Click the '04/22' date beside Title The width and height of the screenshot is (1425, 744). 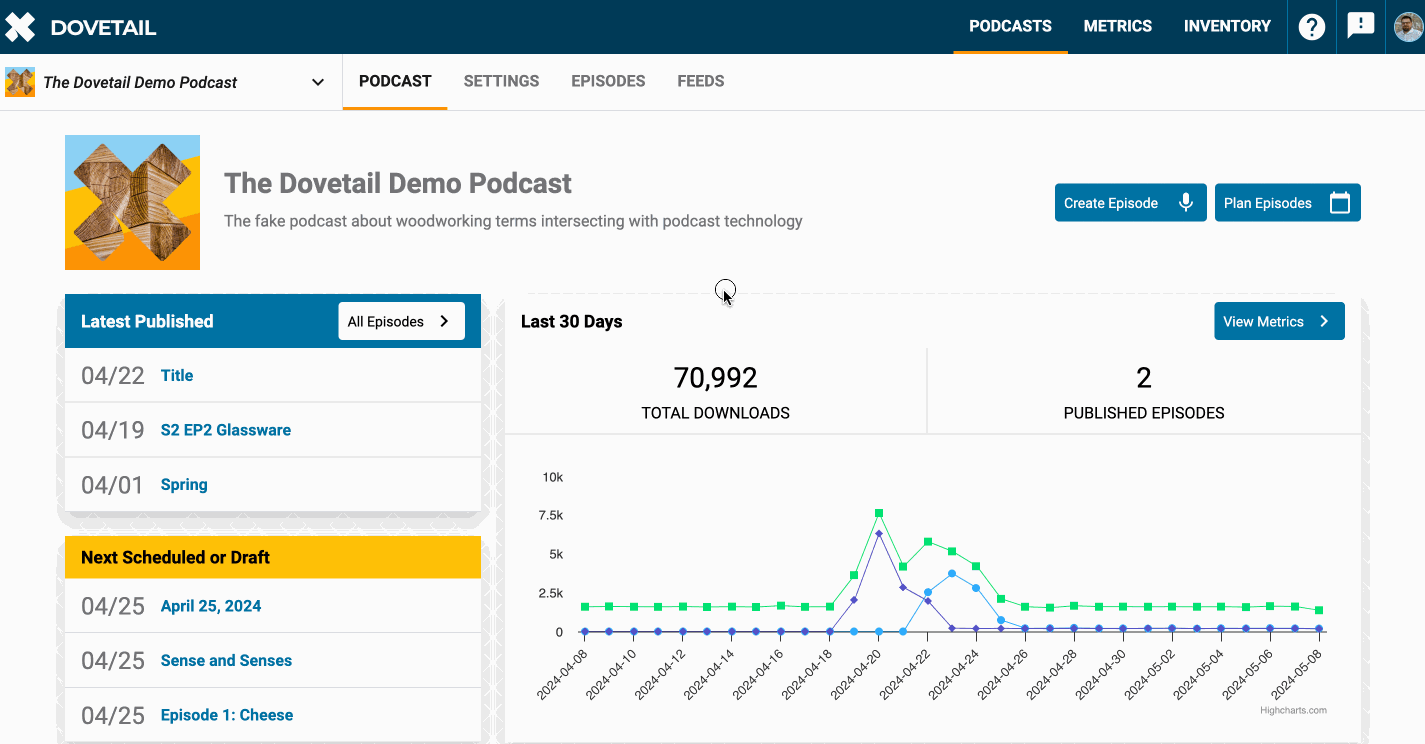(x=113, y=376)
